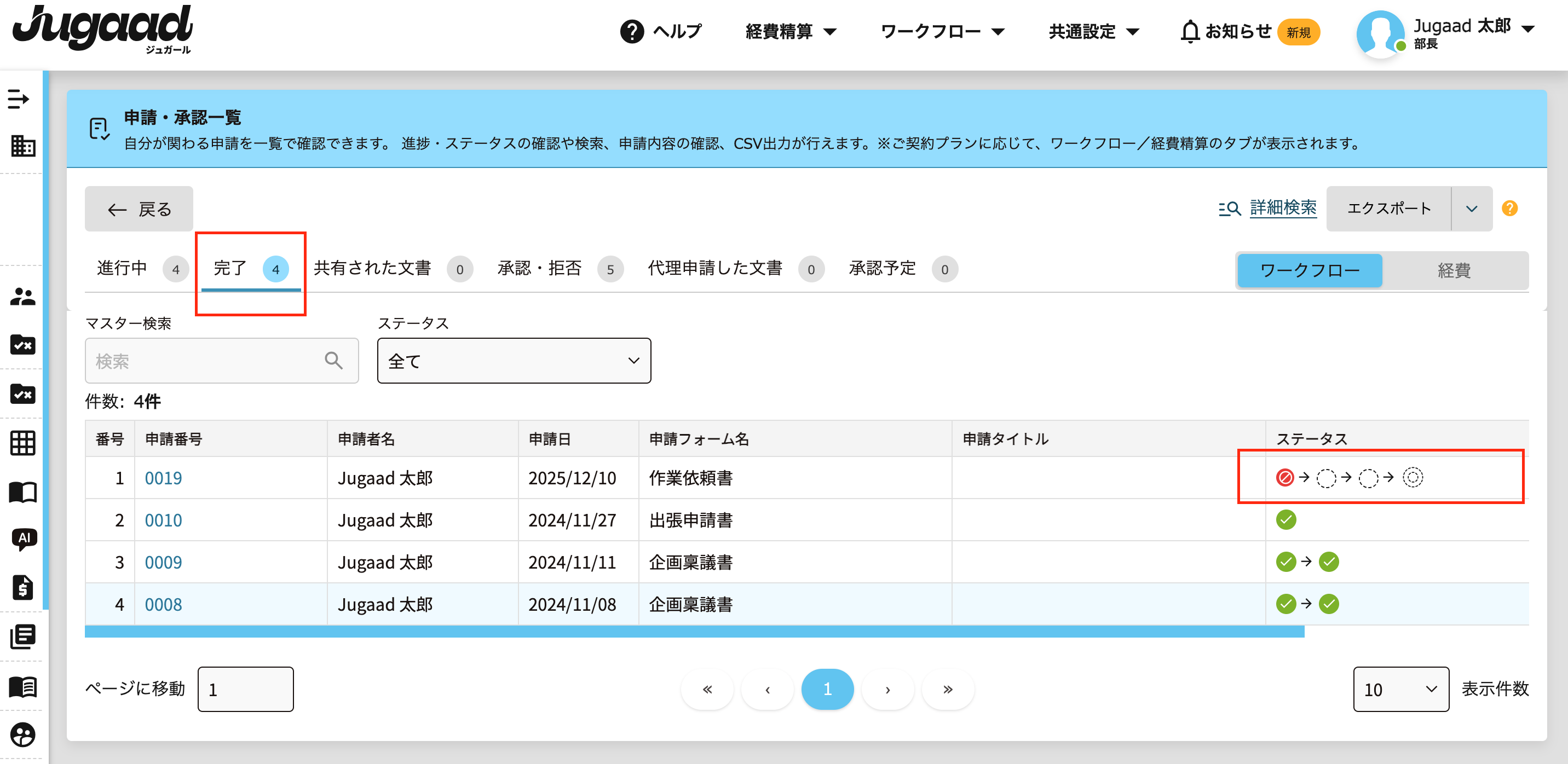Viewport: 1568px width, 764px height.
Task: Click the invoice dollar document sidebar icon
Action: click(x=22, y=587)
